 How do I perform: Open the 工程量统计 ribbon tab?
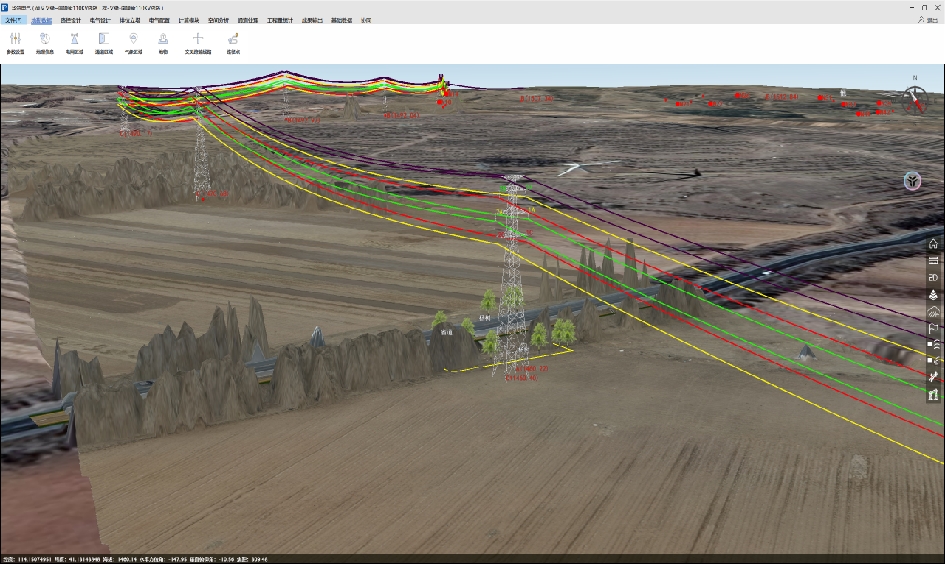pyautogui.click(x=278, y=19)
